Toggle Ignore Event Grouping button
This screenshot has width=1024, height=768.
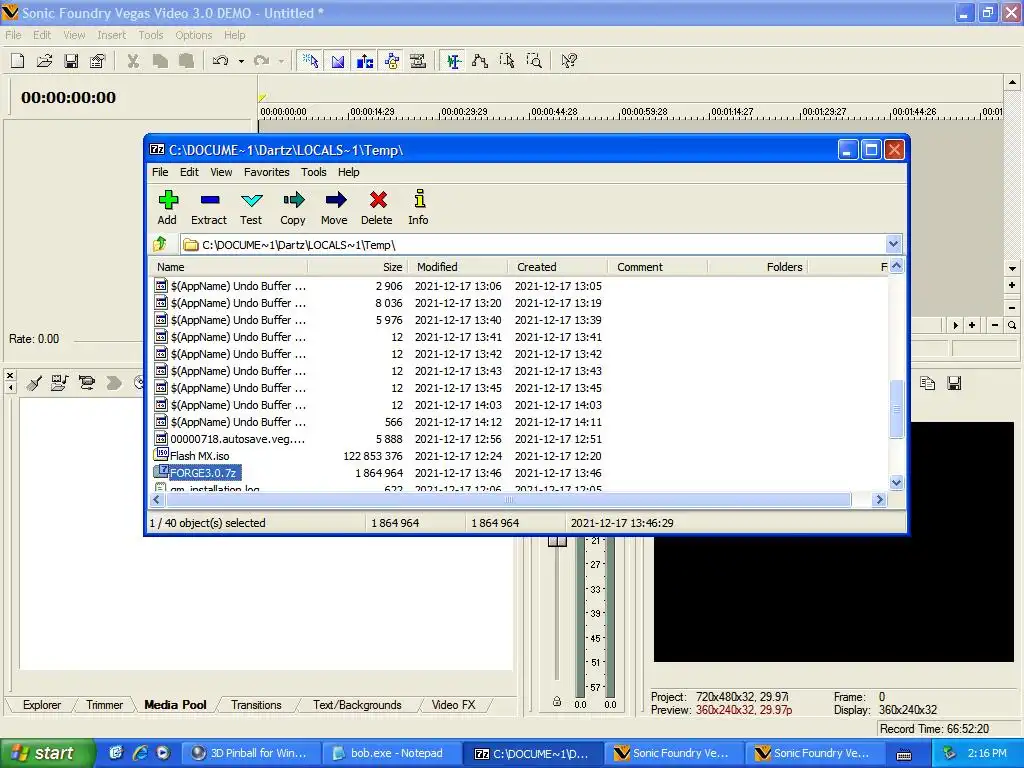(418, 61)
